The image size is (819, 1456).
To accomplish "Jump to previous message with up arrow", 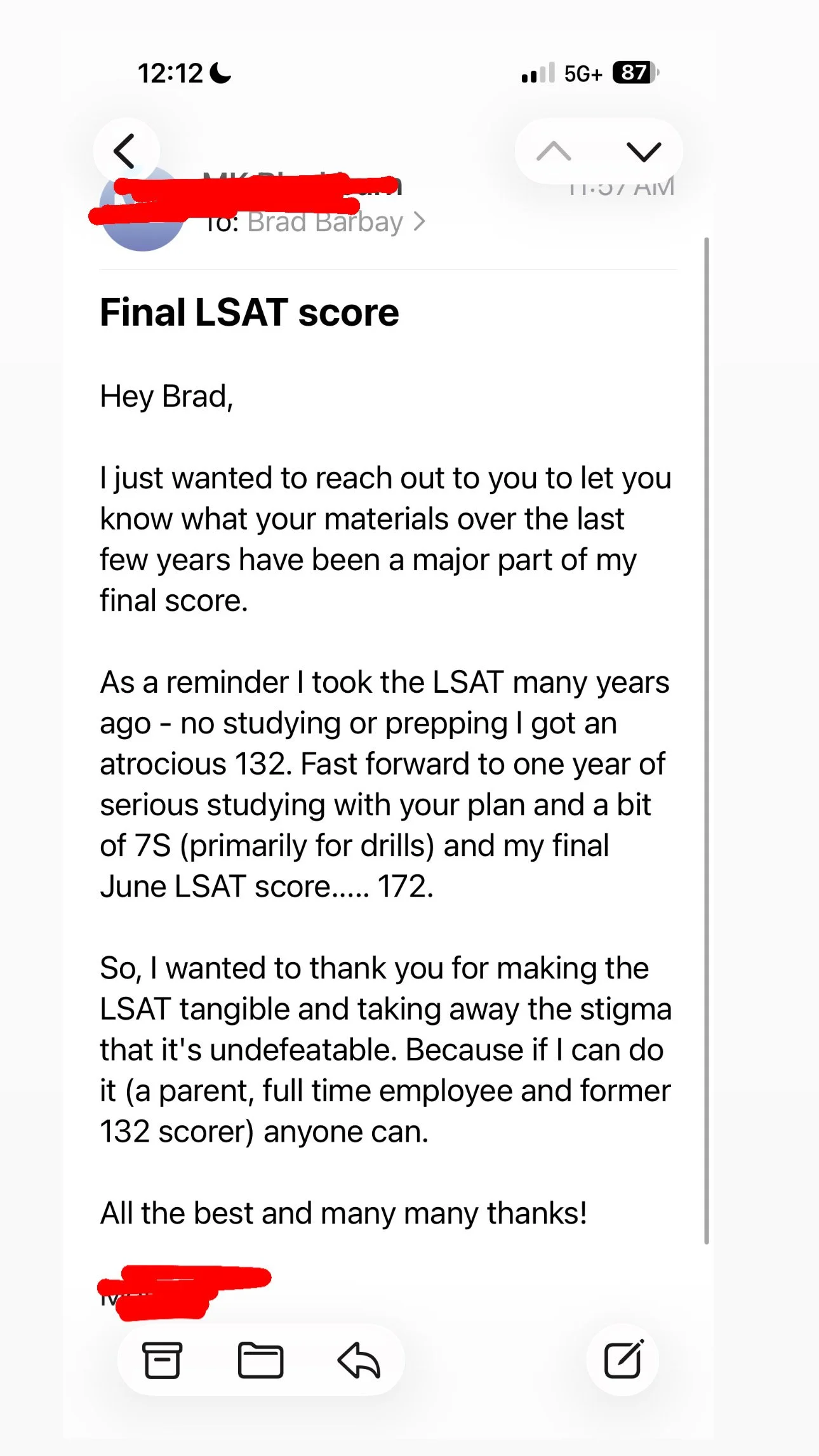I will click(x=554, y=151).
